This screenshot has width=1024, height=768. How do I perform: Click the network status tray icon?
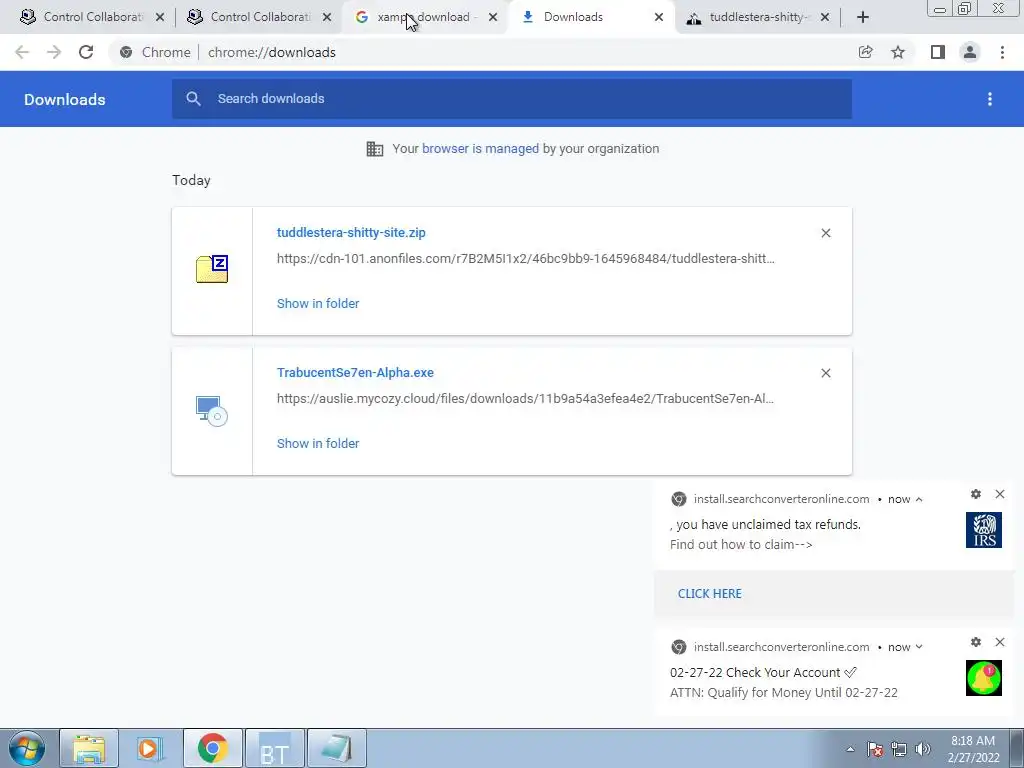(899, 749)
